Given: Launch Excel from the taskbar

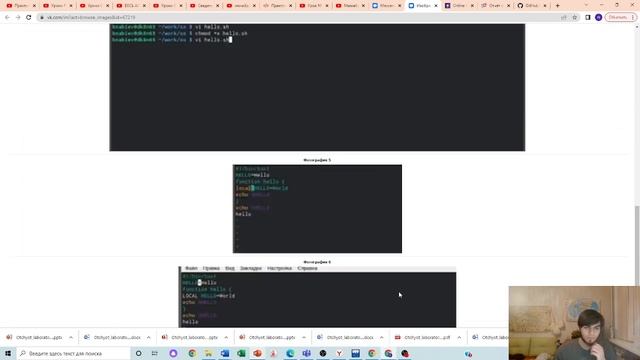Looking at the screenshot, I should click(241, 353).
